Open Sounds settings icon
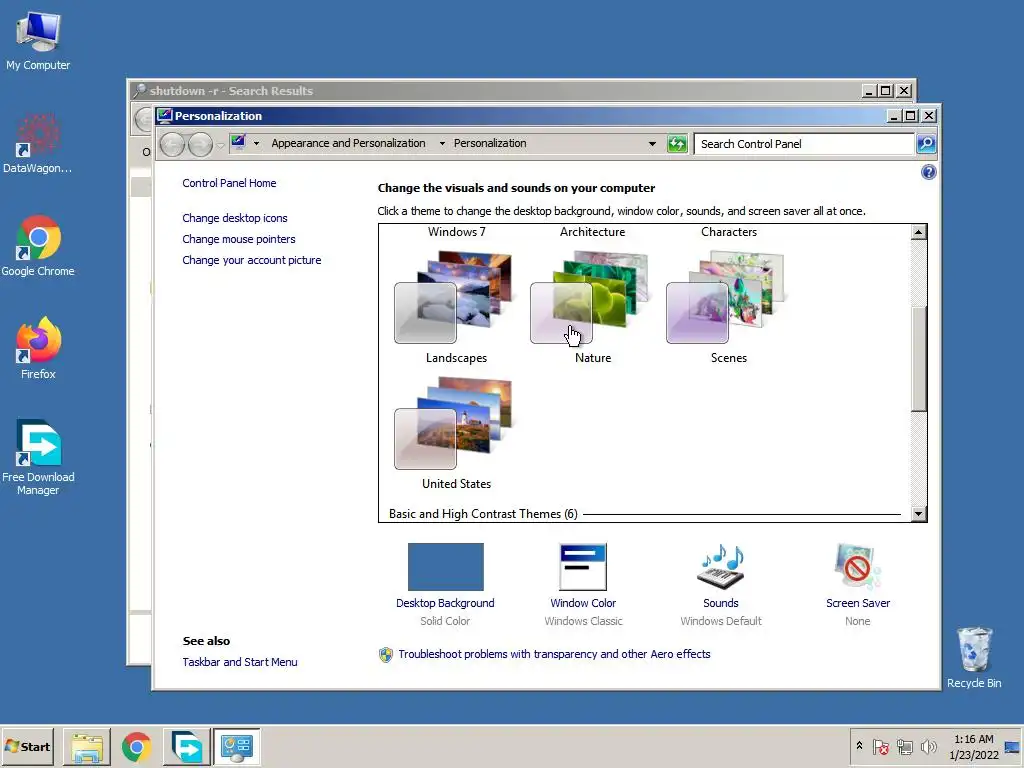This screenshot has height=768, width=1024. point(720,567)
